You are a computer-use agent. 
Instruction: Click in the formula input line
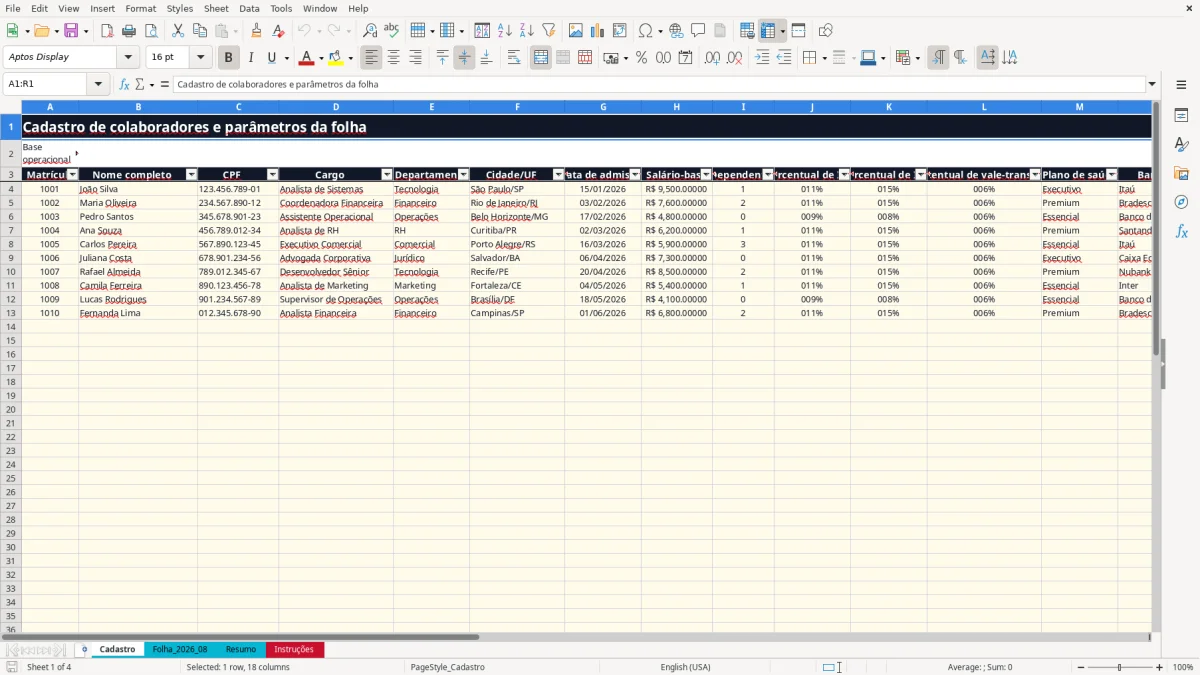click(x=659, y=84)
